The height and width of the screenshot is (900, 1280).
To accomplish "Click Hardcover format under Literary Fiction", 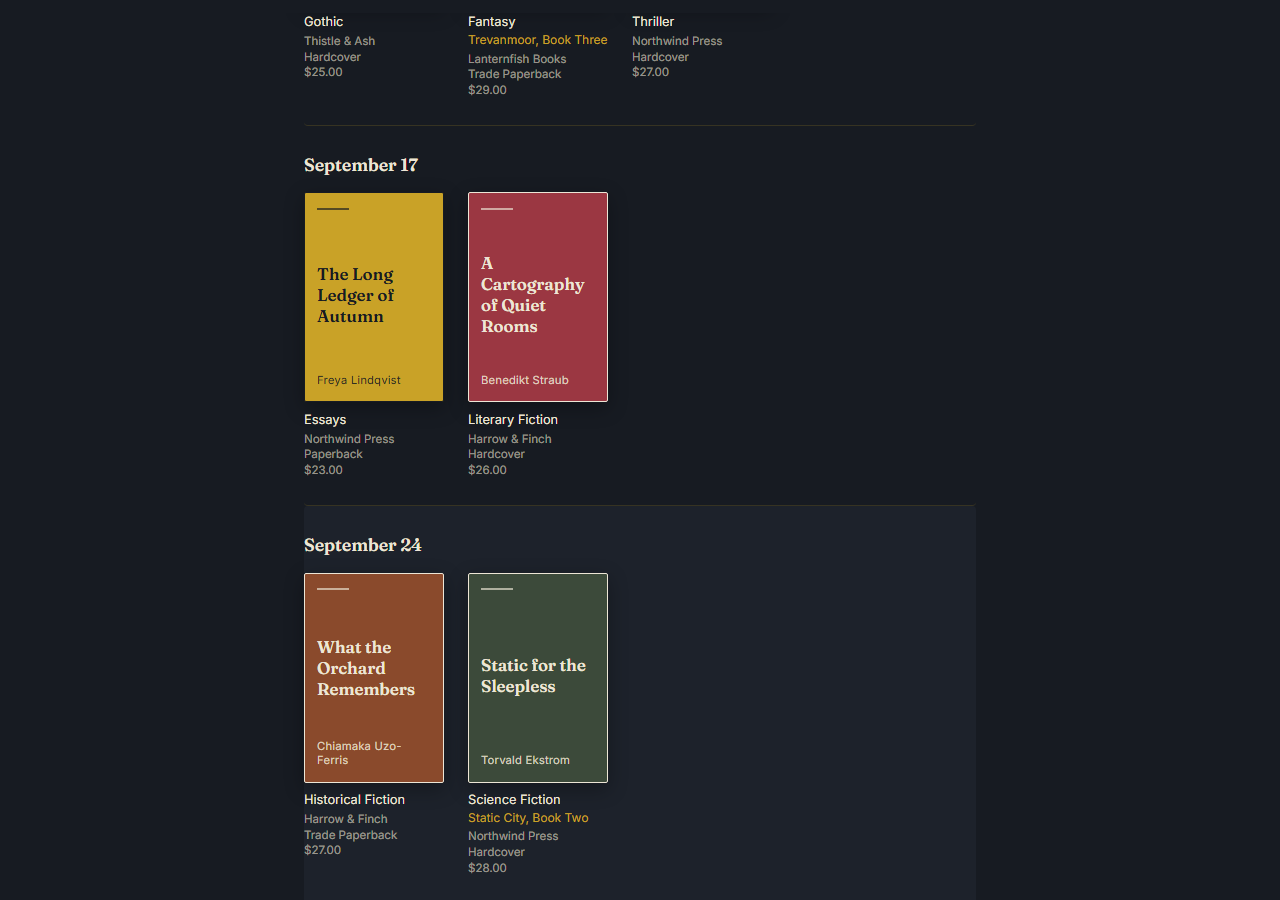I will point(496,454).
